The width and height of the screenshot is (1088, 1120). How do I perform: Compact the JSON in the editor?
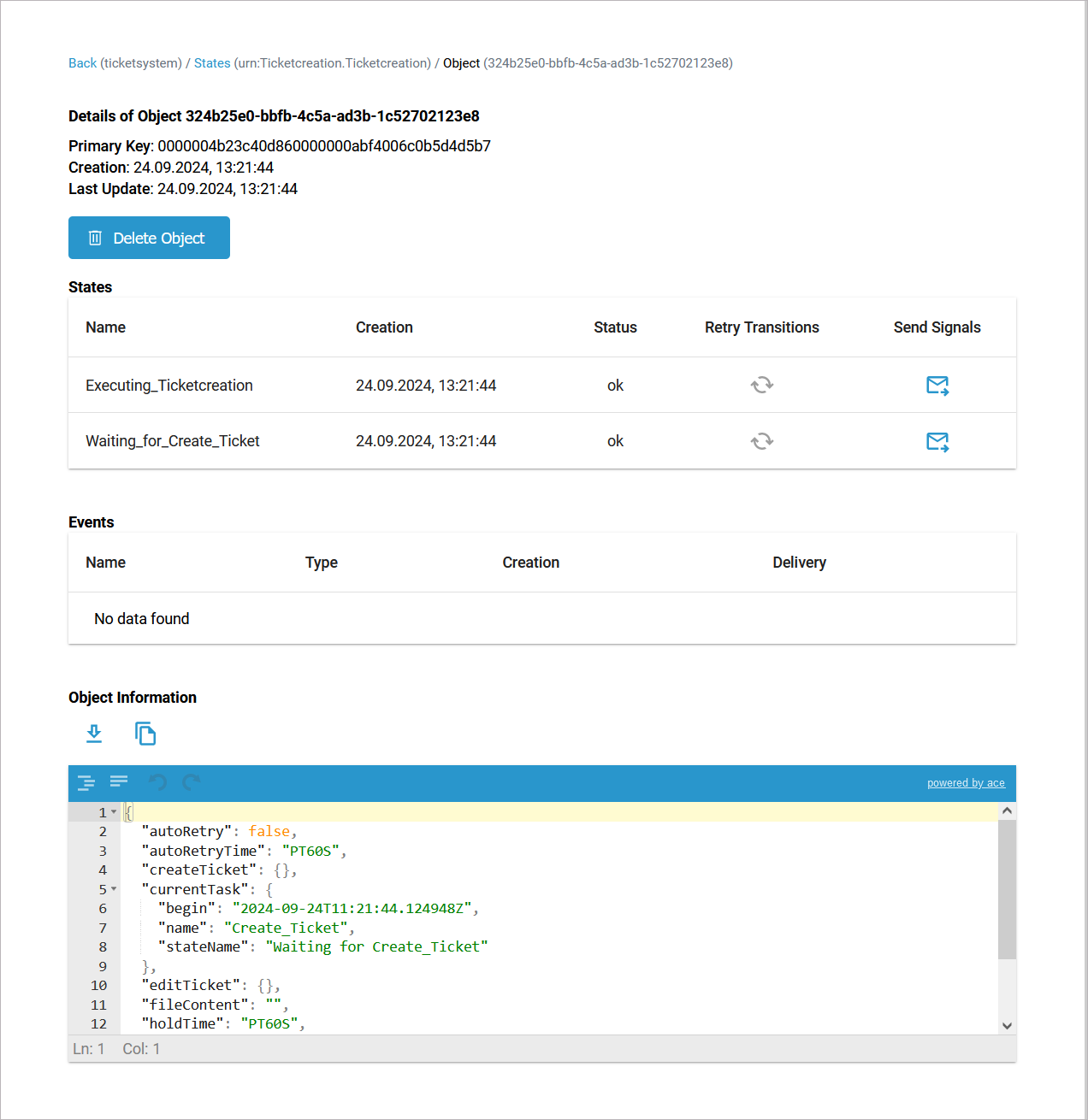click(x=119, y=782)
